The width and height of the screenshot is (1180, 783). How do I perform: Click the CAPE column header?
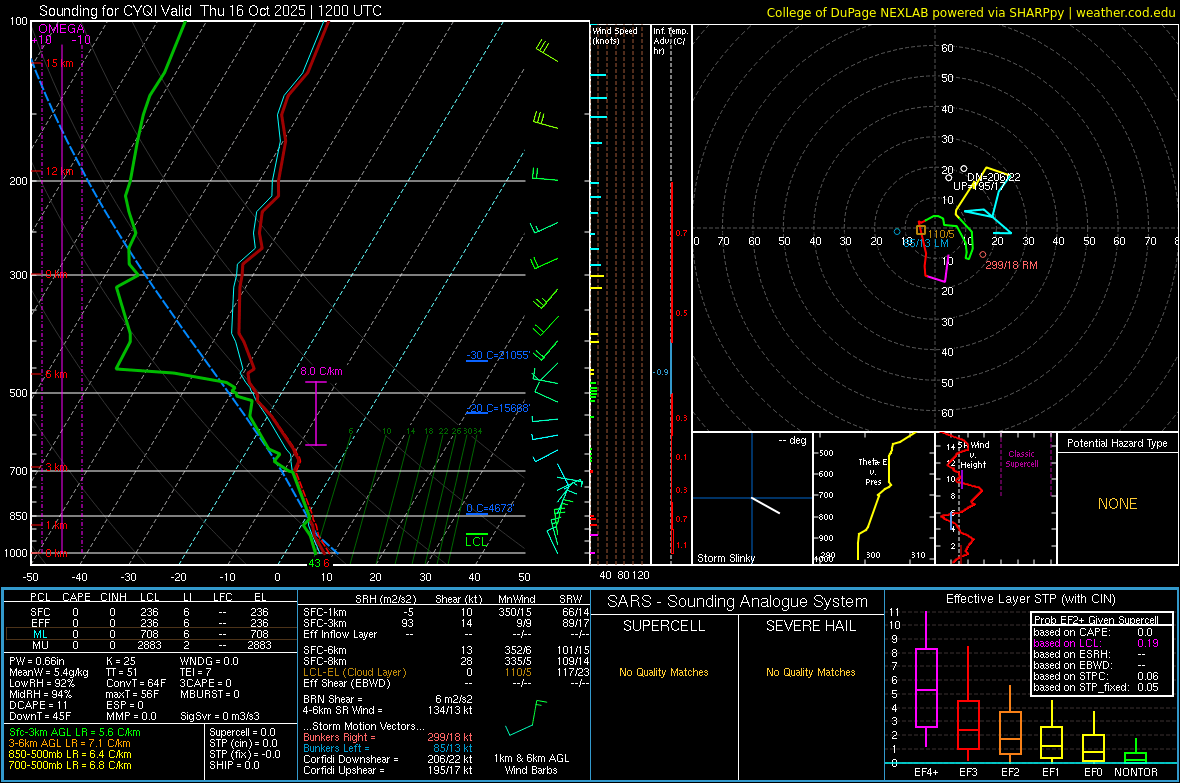[76, 597]
